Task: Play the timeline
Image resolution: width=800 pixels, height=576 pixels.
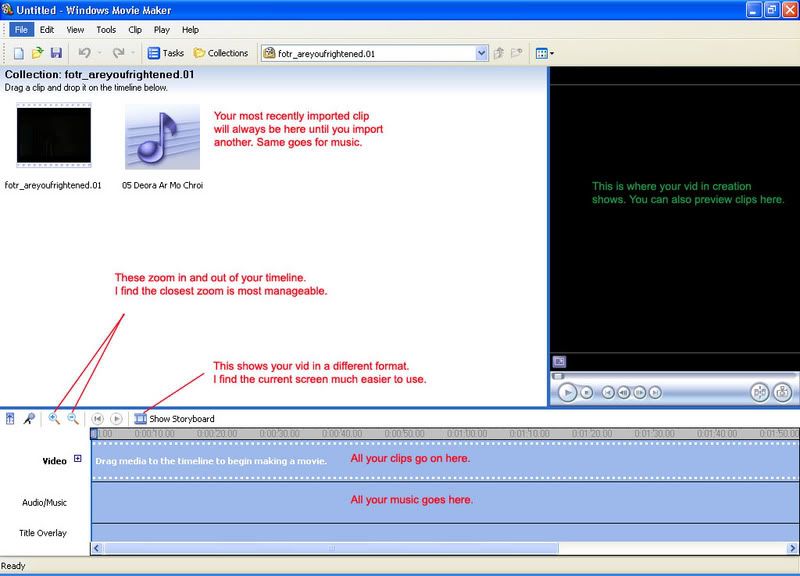Action: (x=116, y=419)
